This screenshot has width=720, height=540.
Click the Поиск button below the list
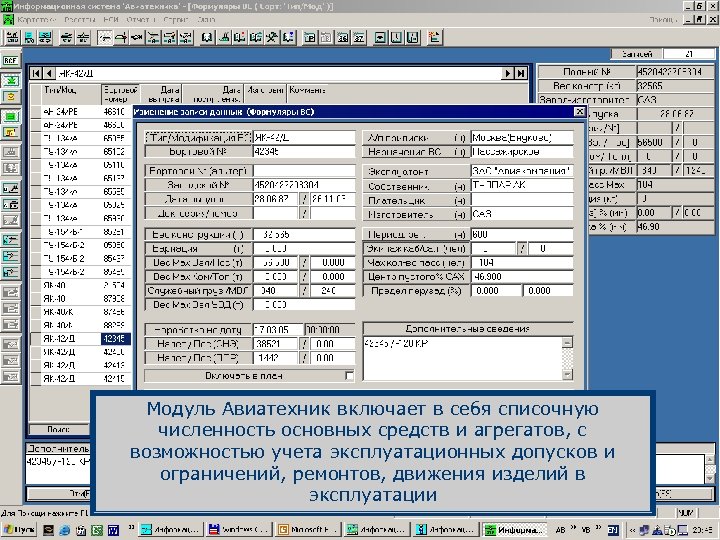pyautogui.click(x=58, y=429)
